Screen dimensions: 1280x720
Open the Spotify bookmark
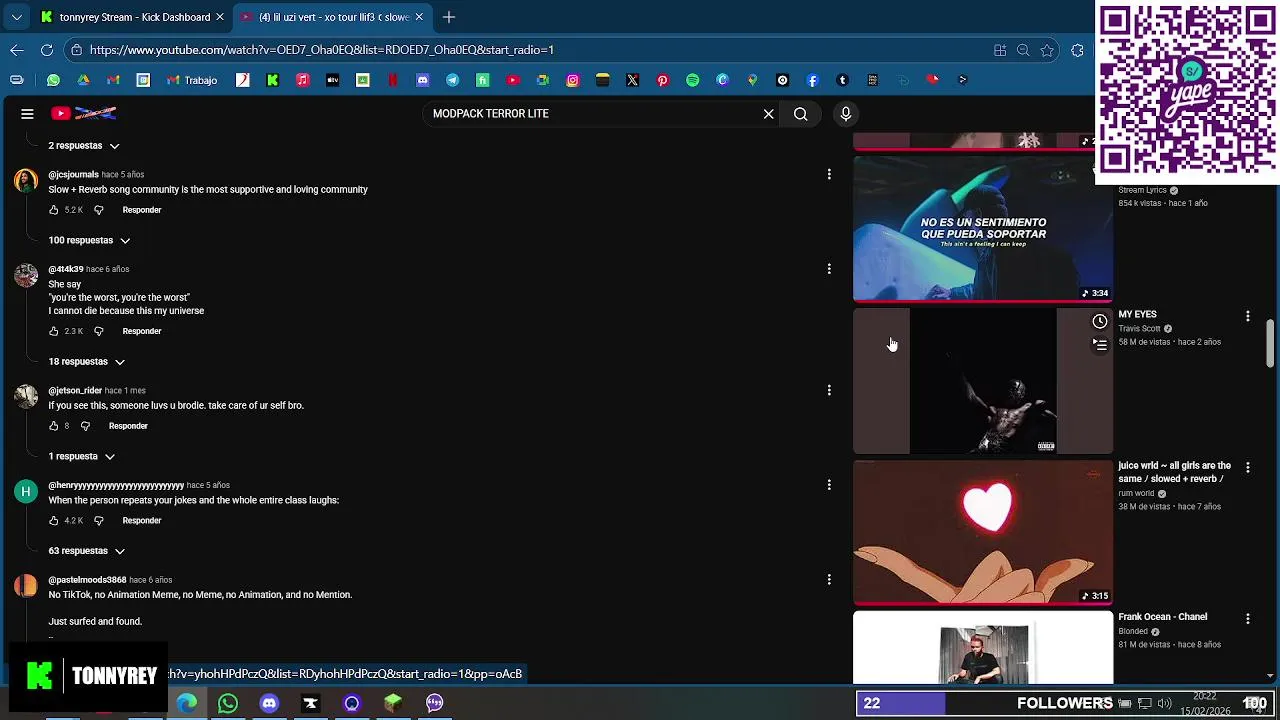[x=693, y=80]
